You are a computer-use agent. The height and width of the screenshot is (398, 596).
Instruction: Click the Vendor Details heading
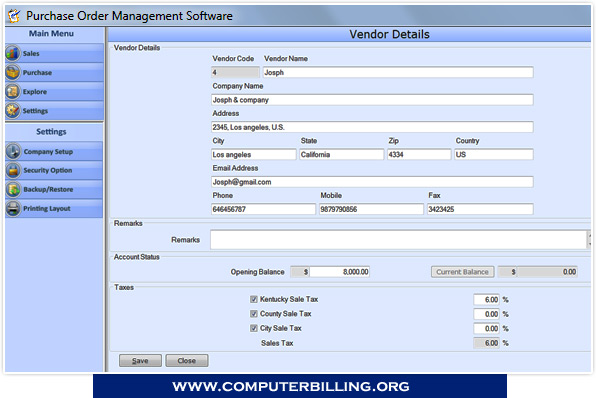click(389, 34)
